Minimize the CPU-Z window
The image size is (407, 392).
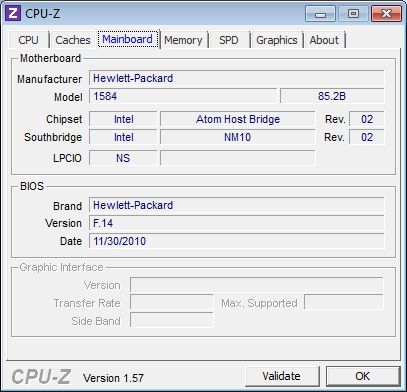coord(320,14)
